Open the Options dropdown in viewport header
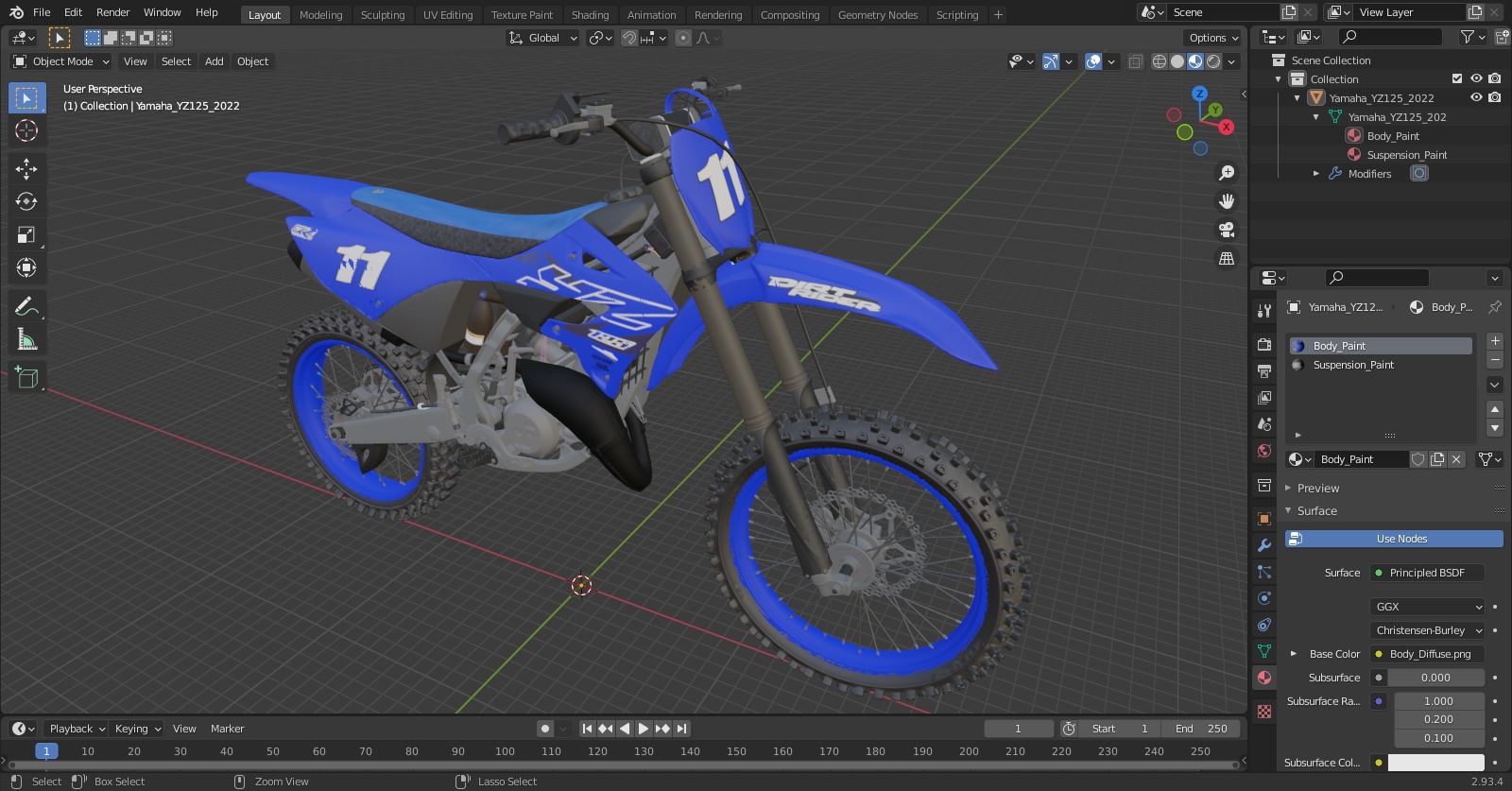The width and height of the screenshot is (1512, 791). 1213,38
